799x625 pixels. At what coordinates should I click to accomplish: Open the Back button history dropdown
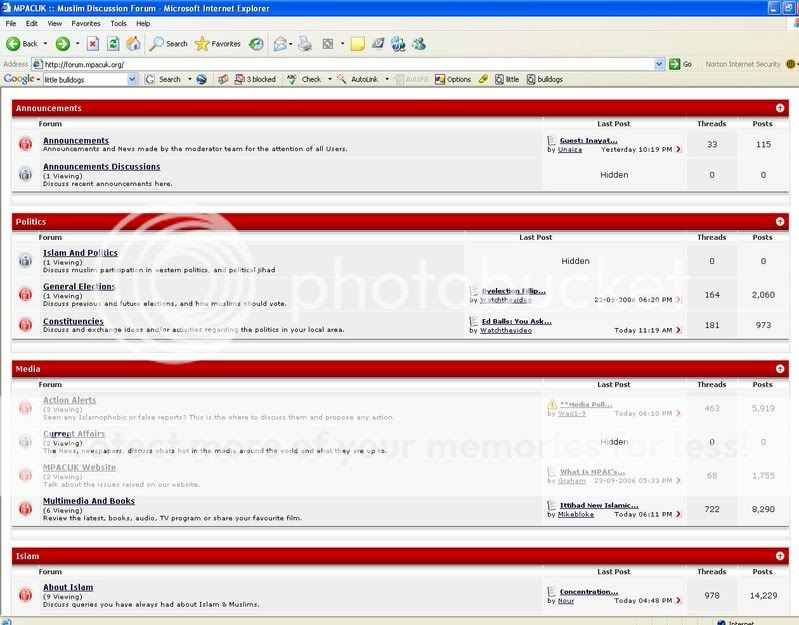[45, 44]
